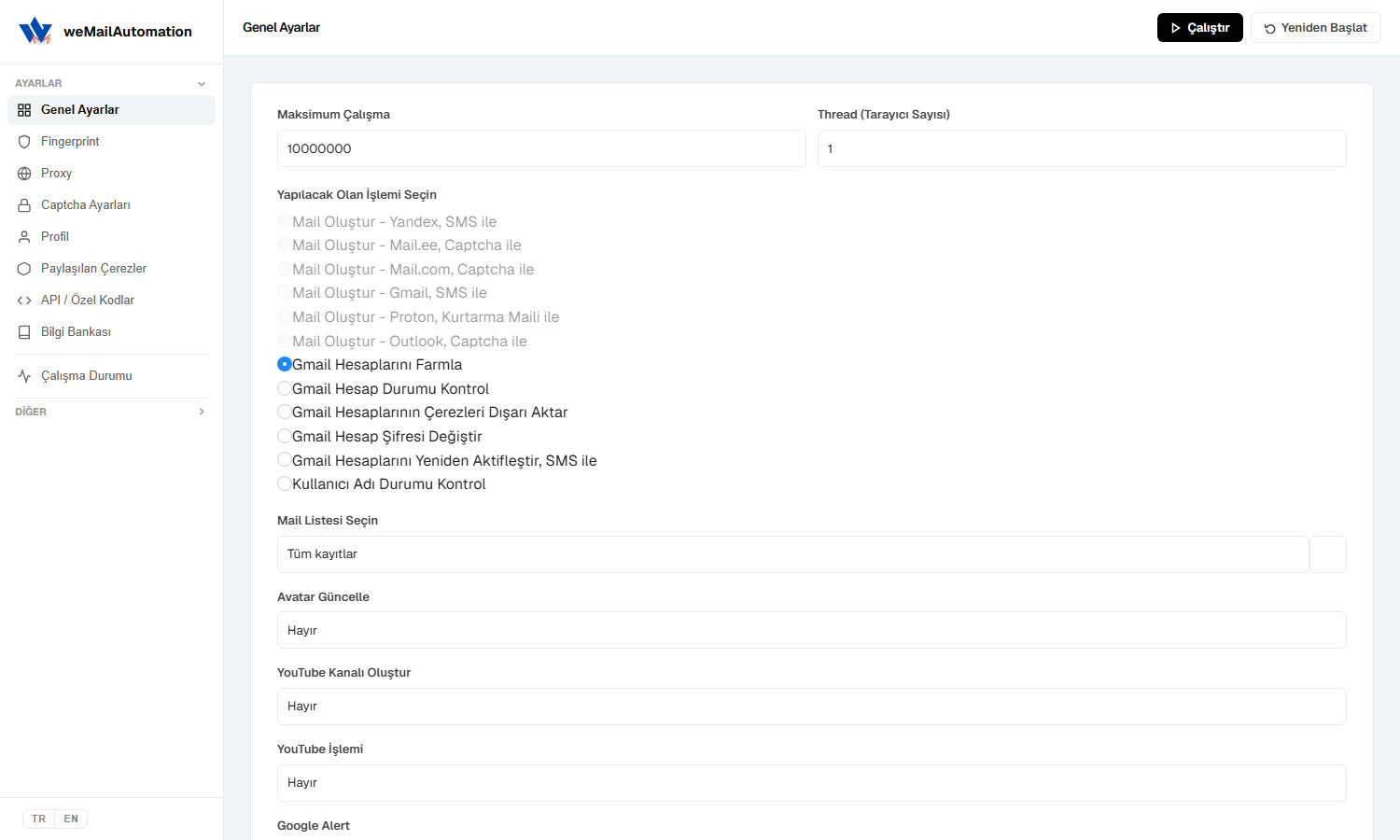Click the Proxy globe icon

[24, 174]
